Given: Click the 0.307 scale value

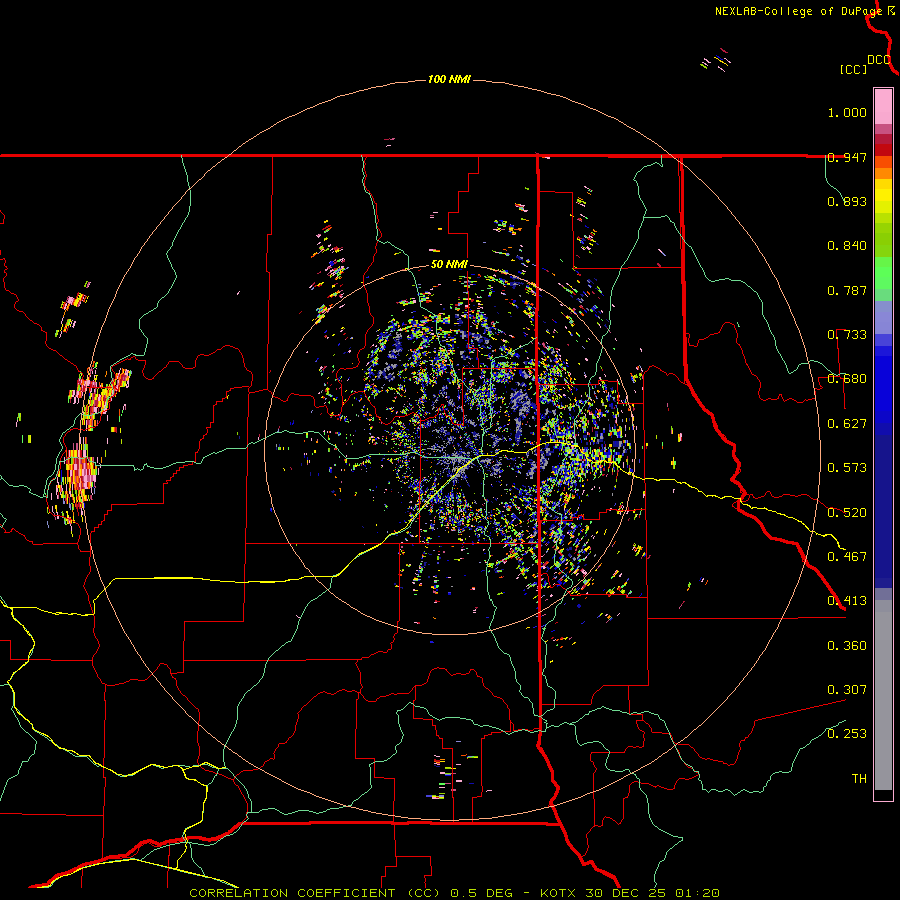Looking at the screenshot, I should 847,690.
